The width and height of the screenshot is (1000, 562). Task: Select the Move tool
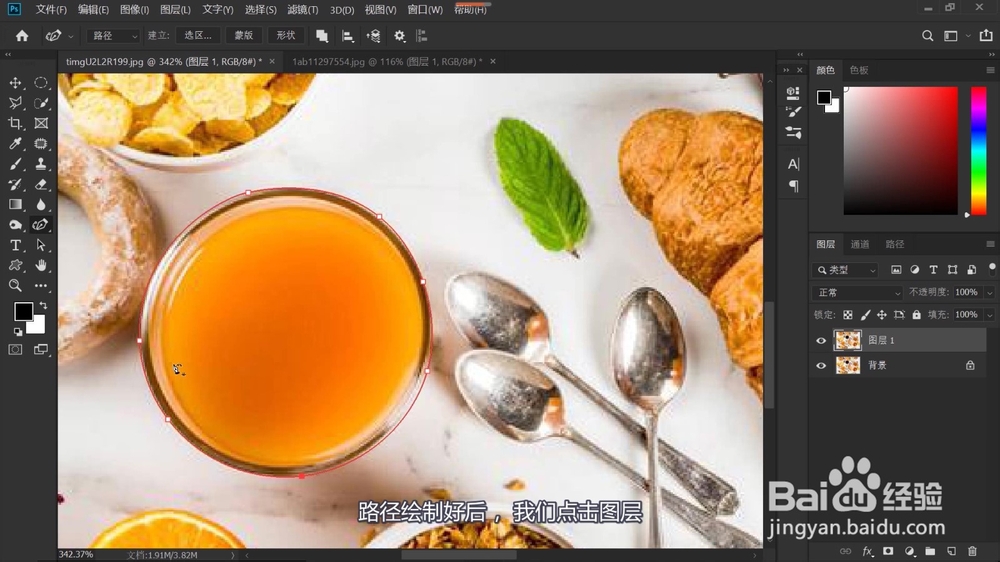[x=15, y=83]
